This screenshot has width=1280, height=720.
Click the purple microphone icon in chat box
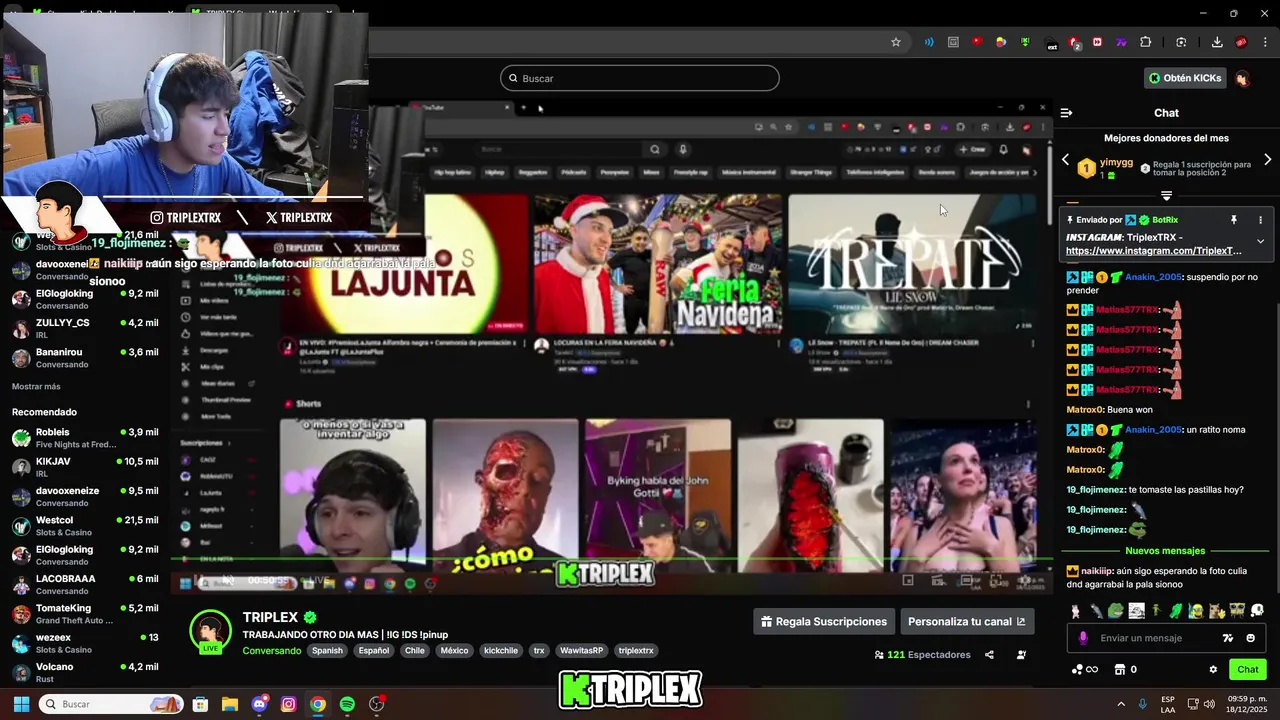click(1083, 638)
